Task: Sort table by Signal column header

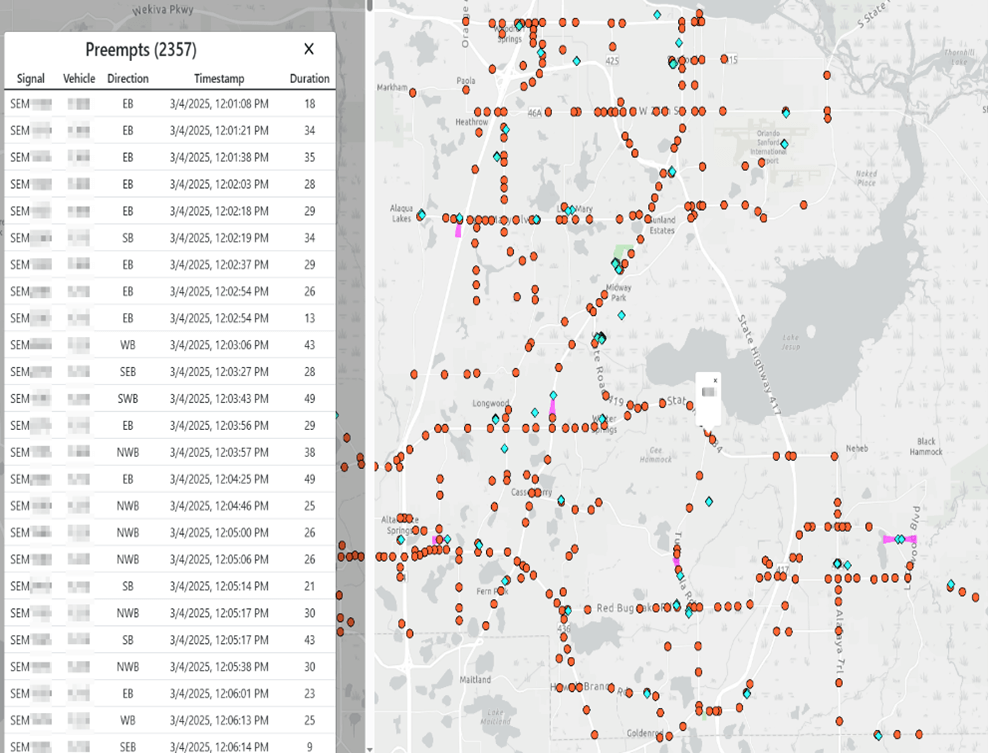Action: click(31, 79)
